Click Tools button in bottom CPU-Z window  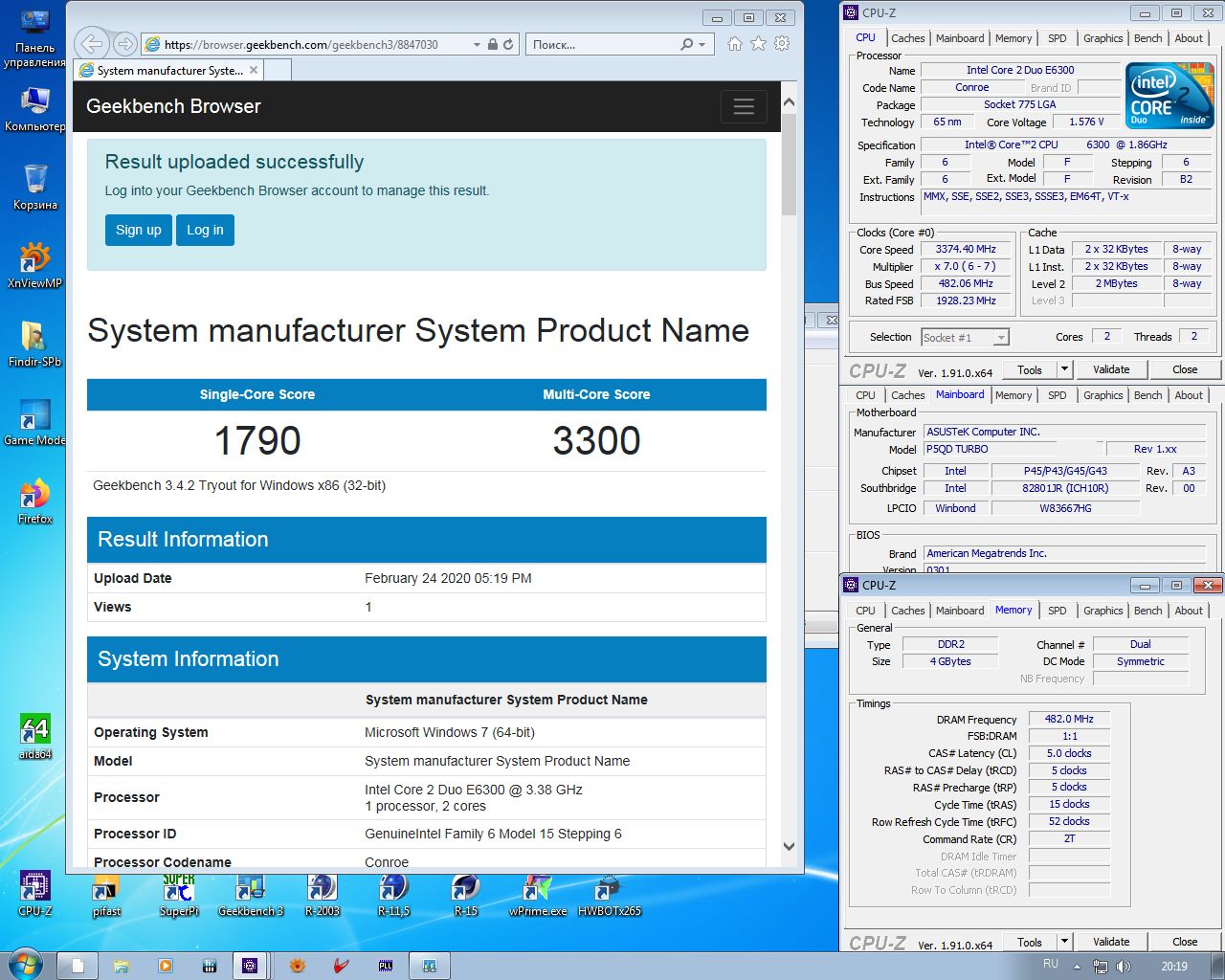(x=1030, y=942)
